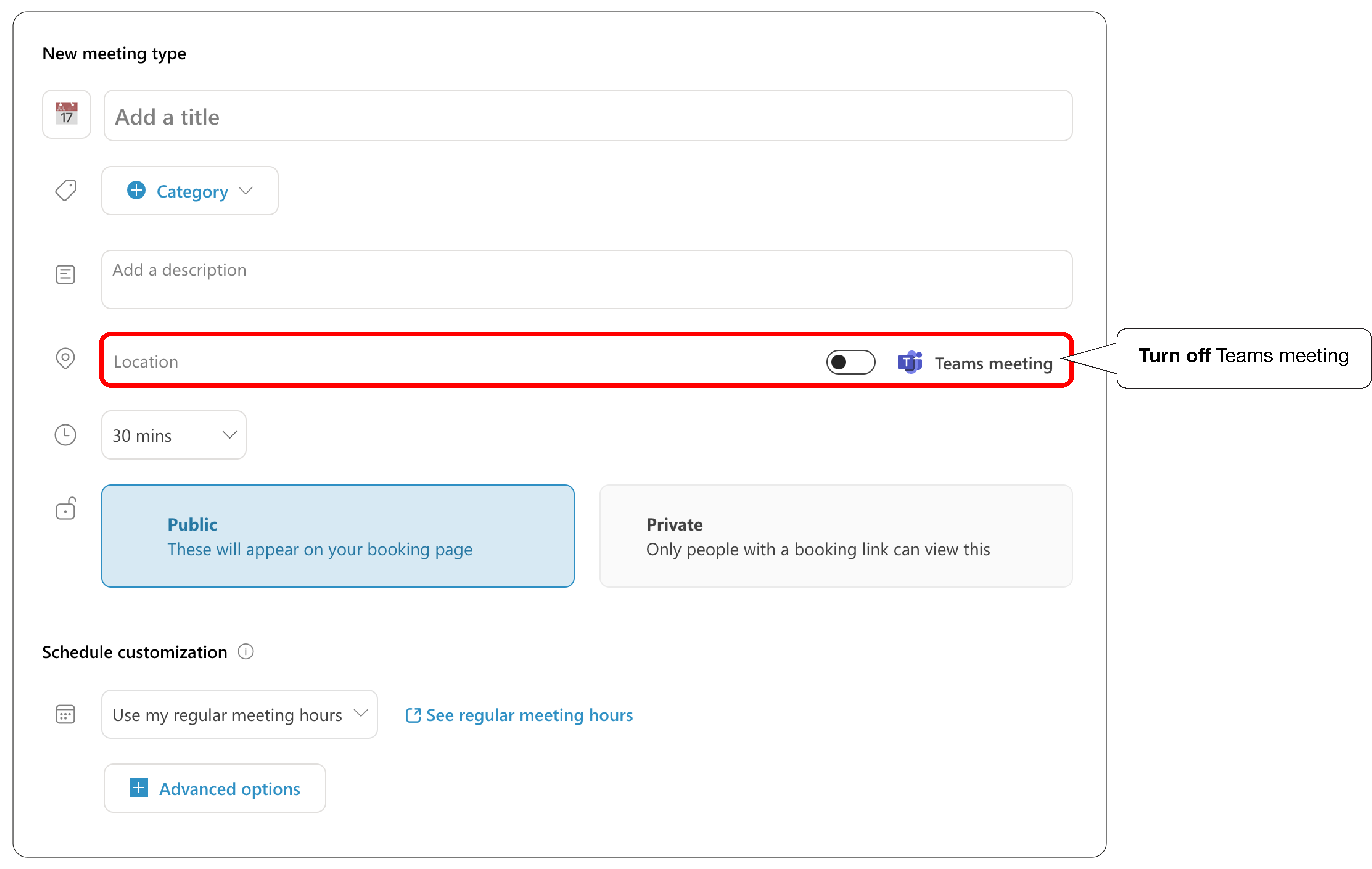Click the clock icon beside duration
This screenshot has width=1372, height=869.
[66, 435]
